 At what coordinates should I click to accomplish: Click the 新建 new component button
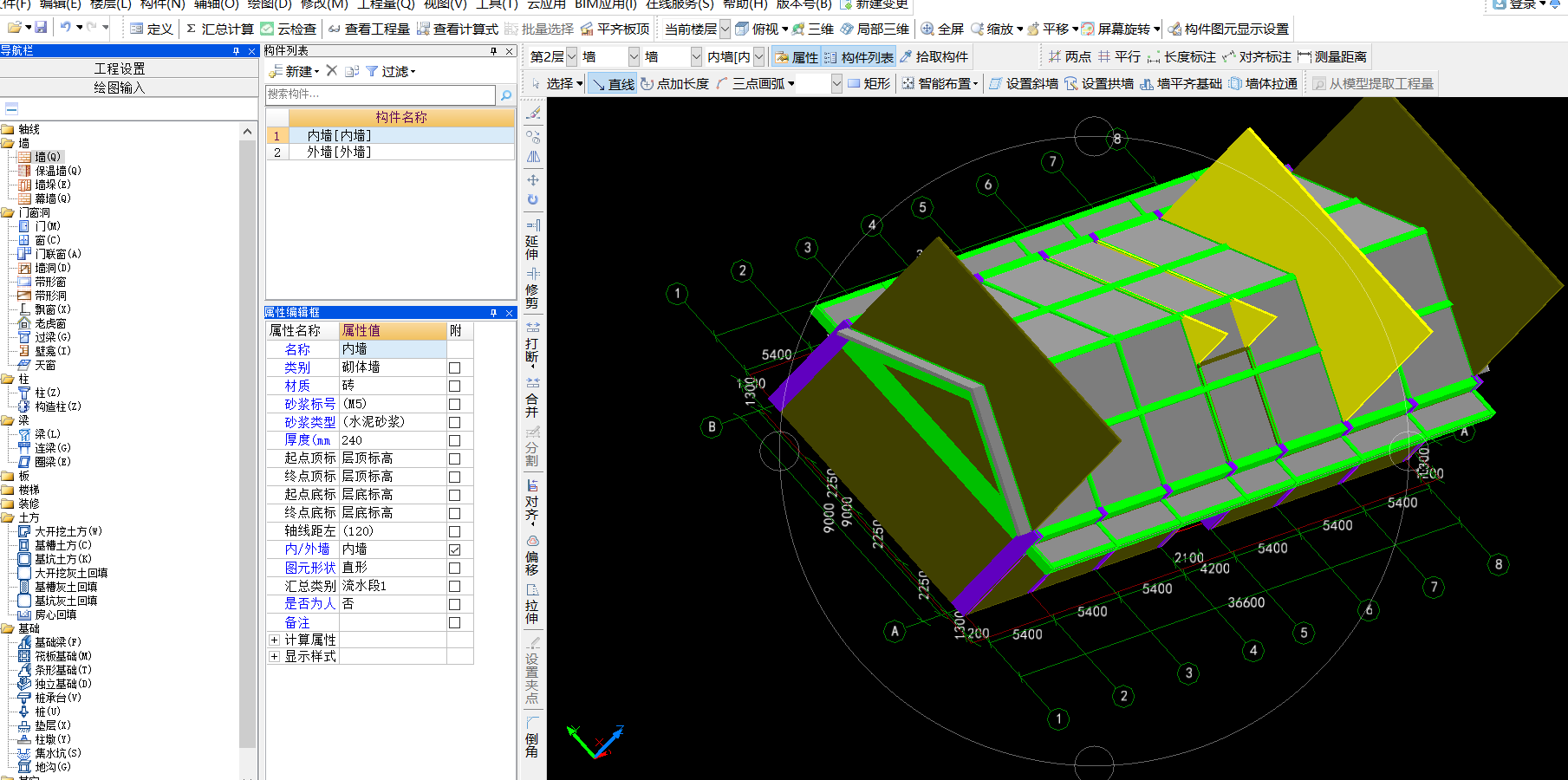point(295,71)
